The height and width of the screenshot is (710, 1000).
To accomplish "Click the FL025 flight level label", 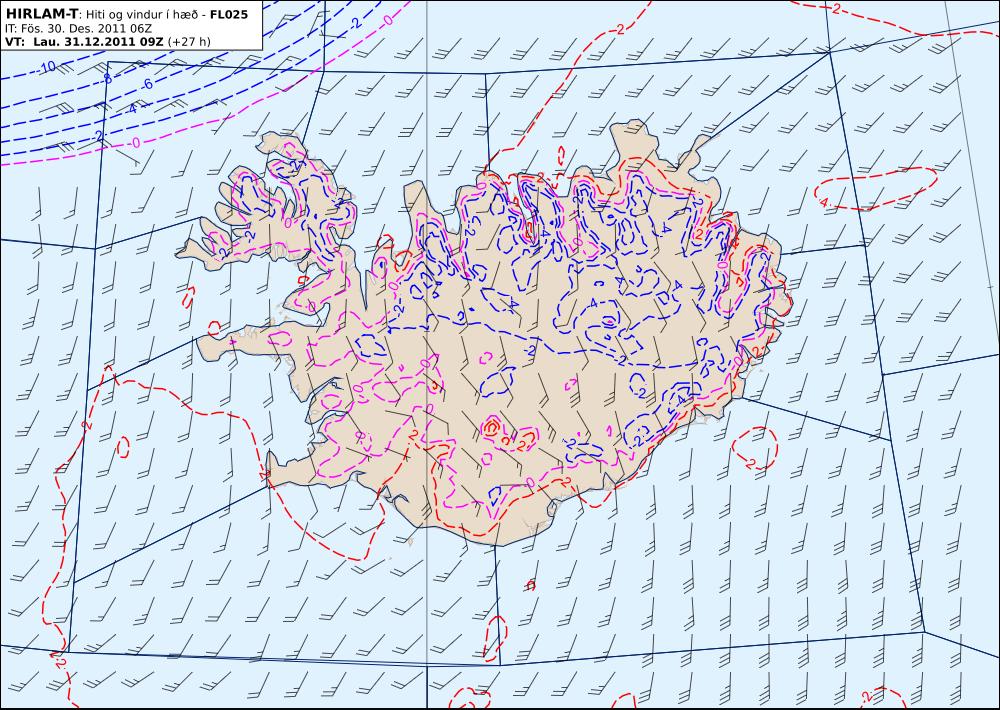I will point(228,14).
